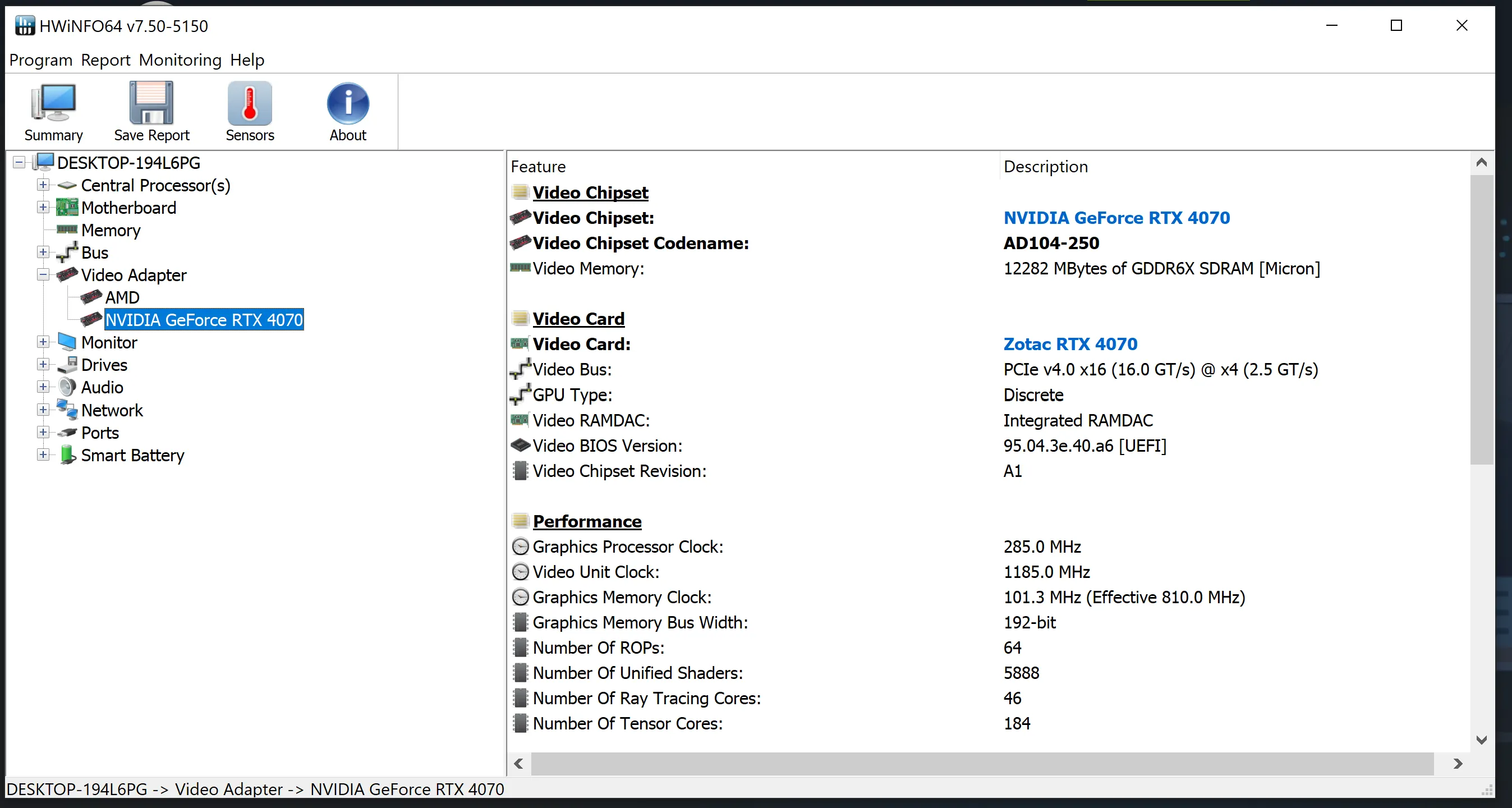Click the status bar path text
The height and width of the screenshot is (808, 1512).
(255, 789)
